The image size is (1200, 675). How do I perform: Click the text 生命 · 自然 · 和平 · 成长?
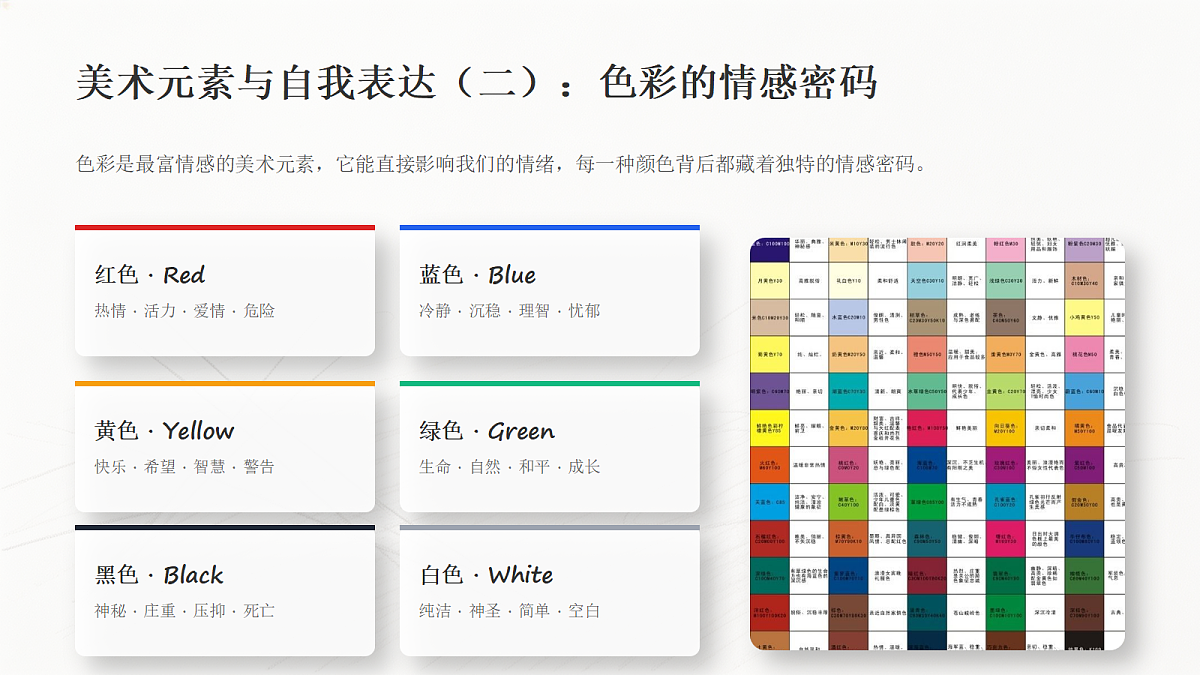point(510,467)
